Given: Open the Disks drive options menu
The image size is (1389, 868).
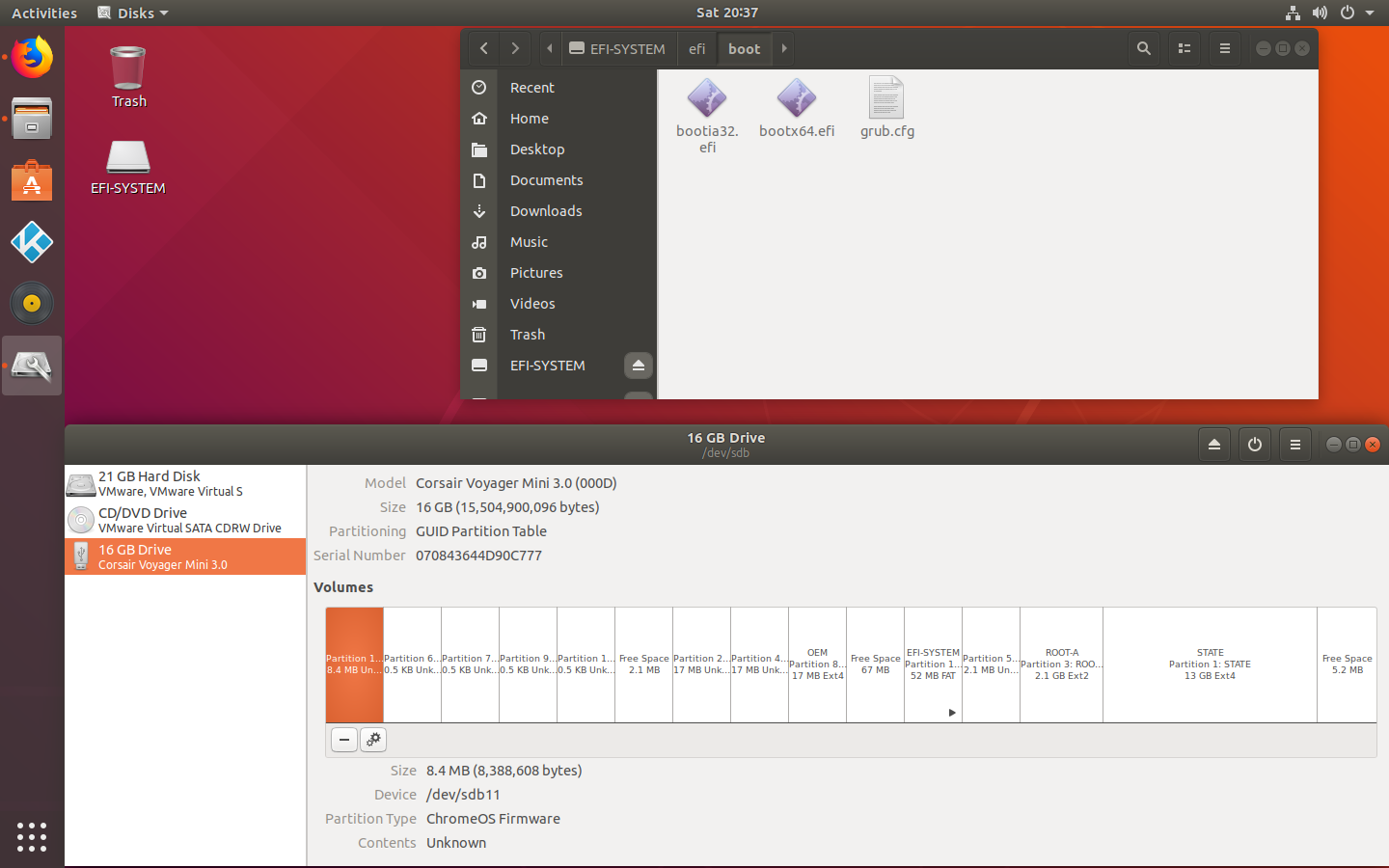Looking at the screenshot, I should pyautogui.click(x=1295, y=445).
